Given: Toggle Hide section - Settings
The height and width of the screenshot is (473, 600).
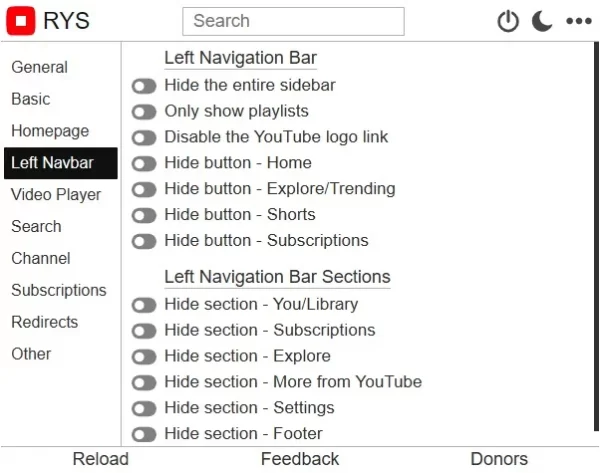Looking at the screenshot, I should [144, 408].
